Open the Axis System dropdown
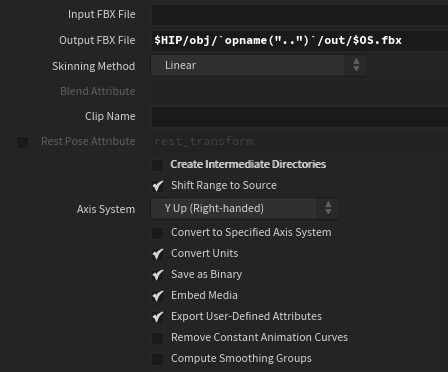Image resolution: width=448 pixels, height=372 pixels. tap(245, 208)
